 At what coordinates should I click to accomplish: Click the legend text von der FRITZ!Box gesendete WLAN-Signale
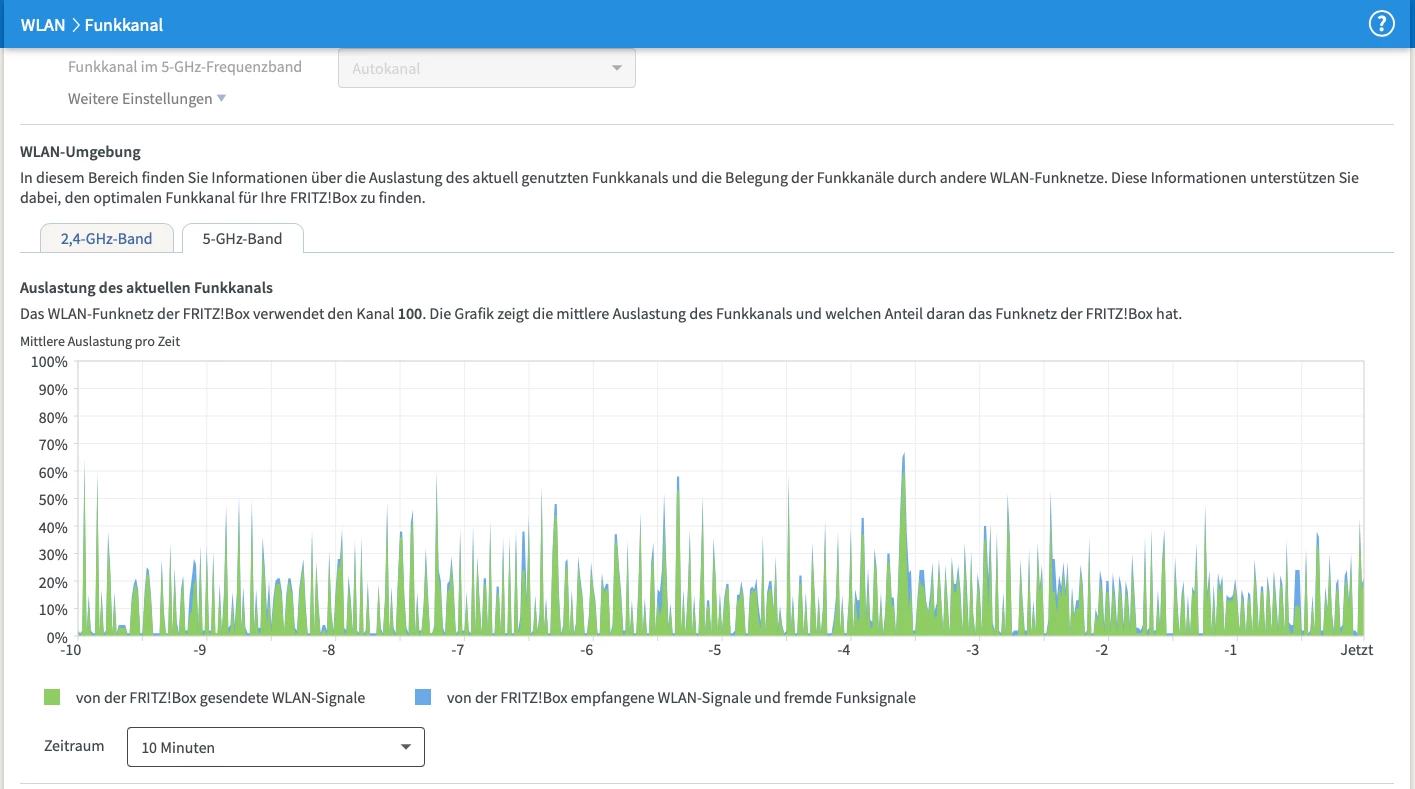tap(220, 698)
